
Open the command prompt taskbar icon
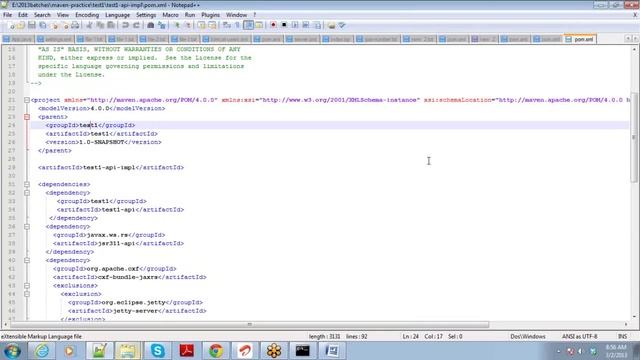(302, 351)
